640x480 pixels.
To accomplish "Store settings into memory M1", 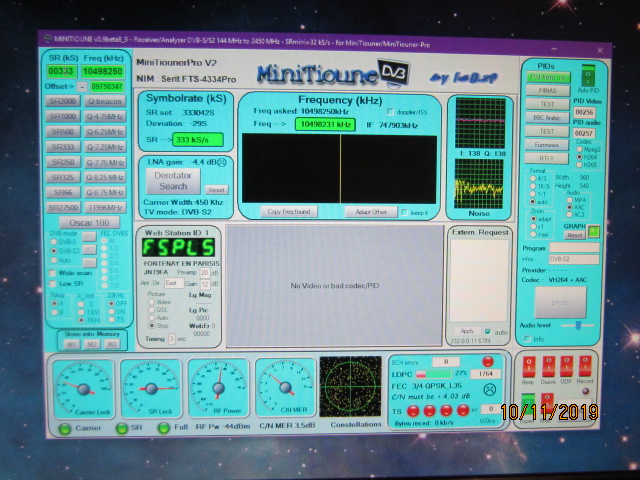I will pos(71,345).
